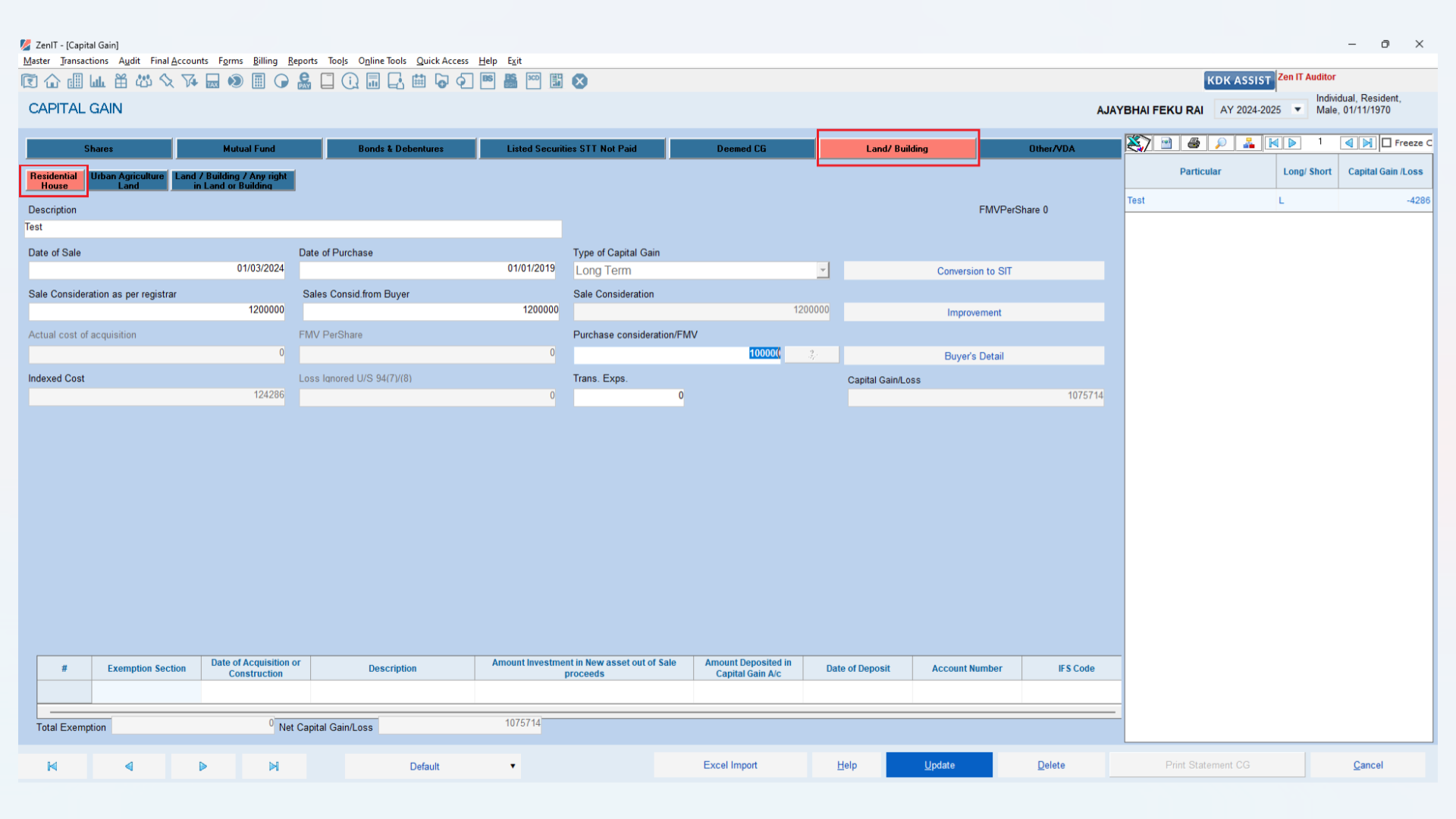Click the Update button

tap(939, 765)
